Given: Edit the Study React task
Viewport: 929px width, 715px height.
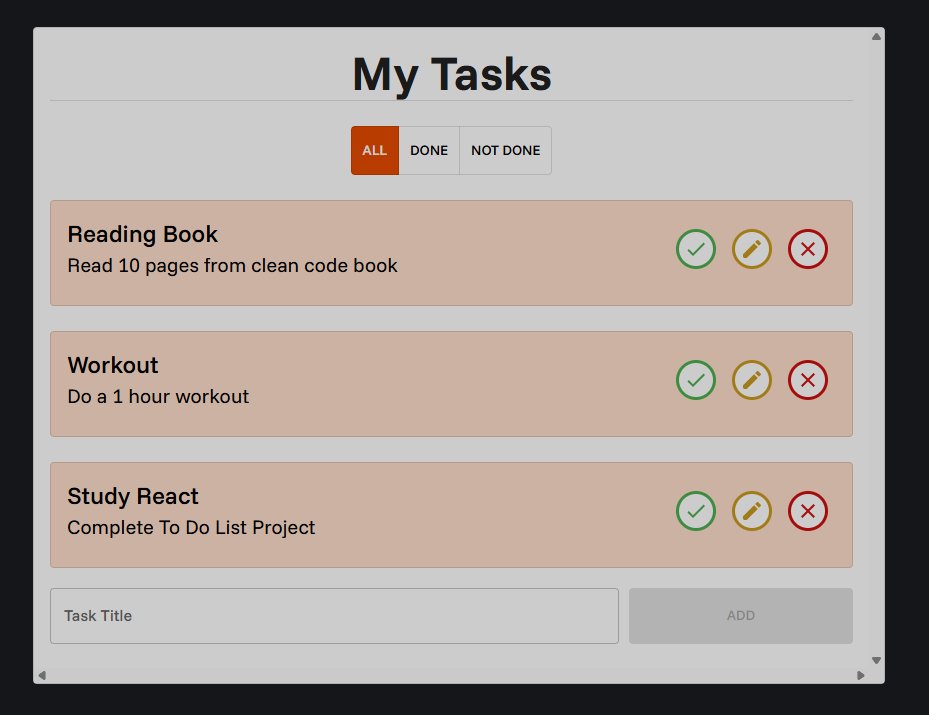Looking at the screenshot, I should tap(751, 511).
